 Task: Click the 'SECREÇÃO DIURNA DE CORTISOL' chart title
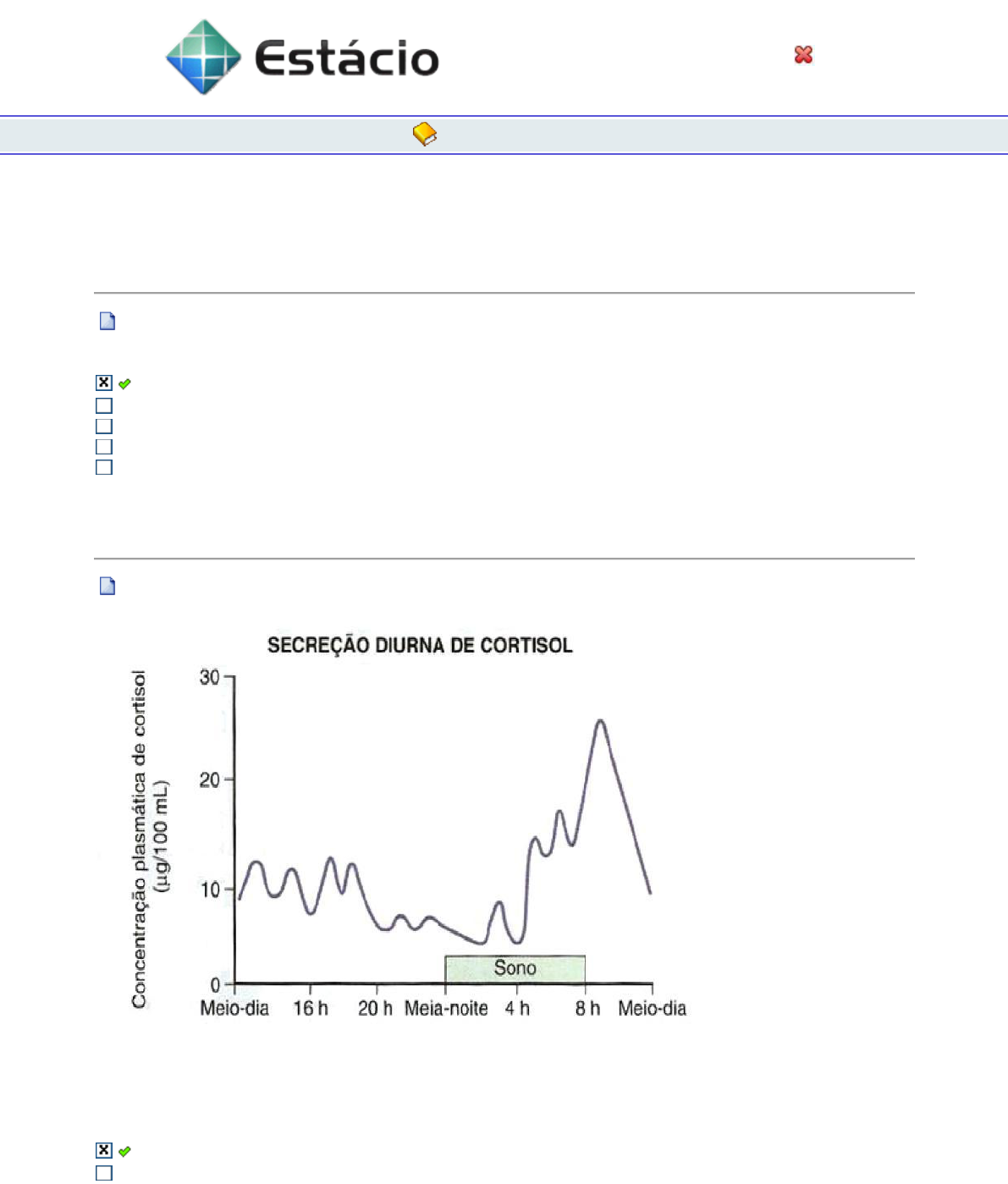point(420,645)
